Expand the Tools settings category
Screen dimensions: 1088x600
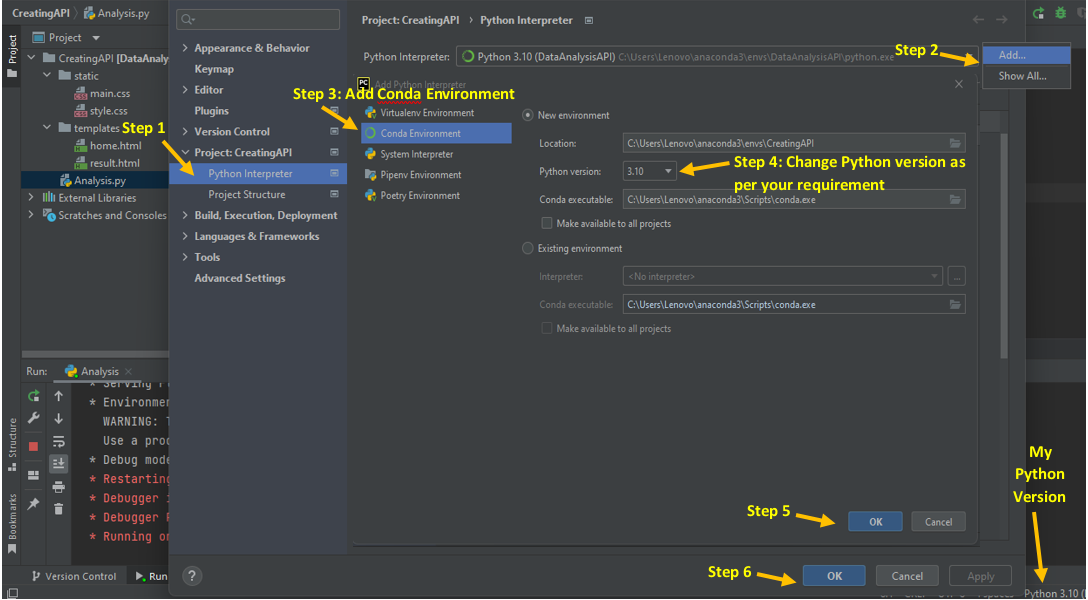click(185, 257)
